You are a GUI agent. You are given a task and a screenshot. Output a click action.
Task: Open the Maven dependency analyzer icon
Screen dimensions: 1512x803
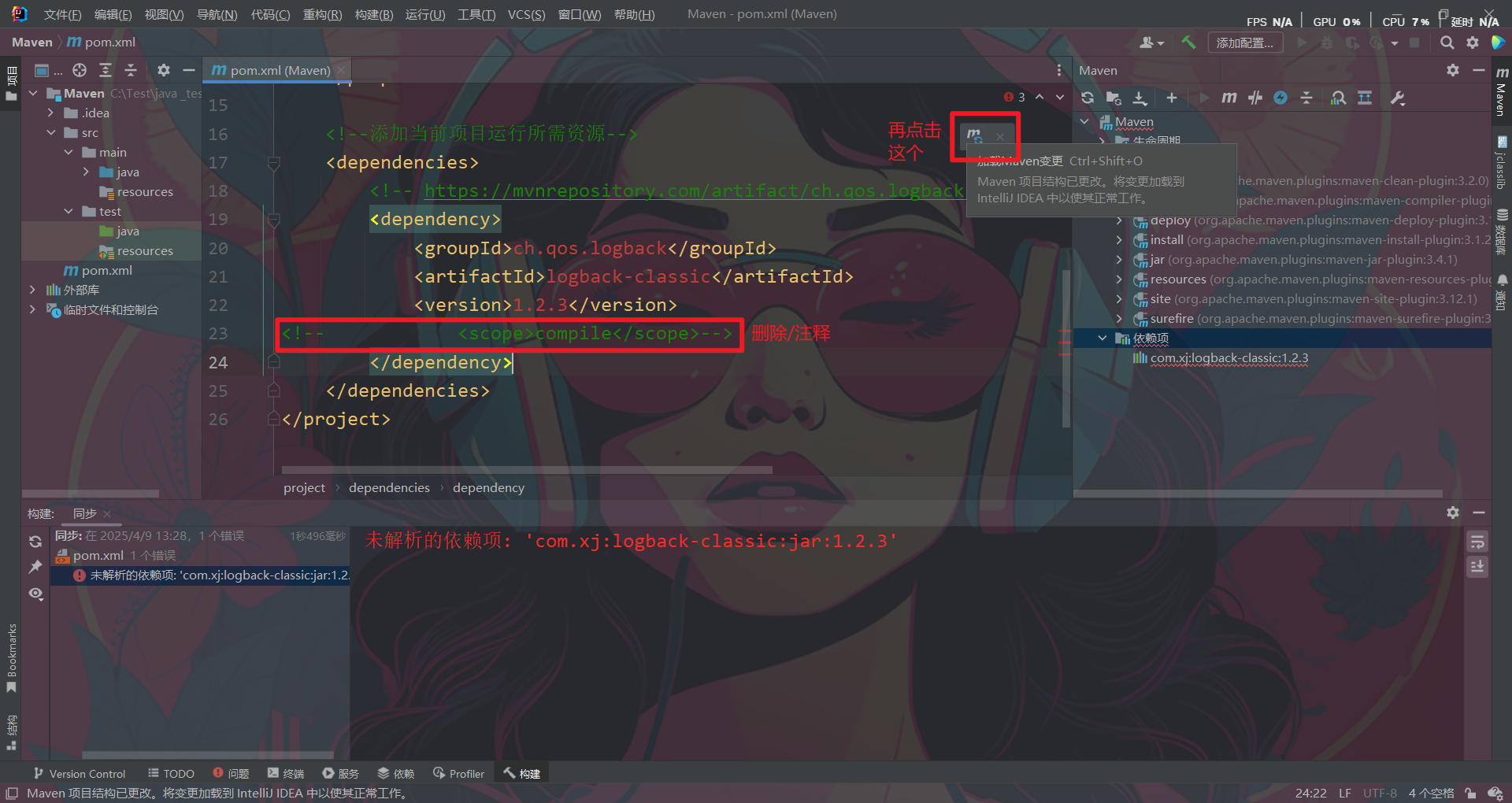(x=1338, y=98)
